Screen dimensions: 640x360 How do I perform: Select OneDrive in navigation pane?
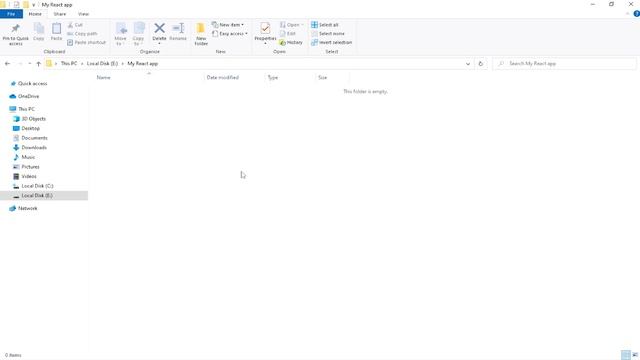[x=28, y=96]
